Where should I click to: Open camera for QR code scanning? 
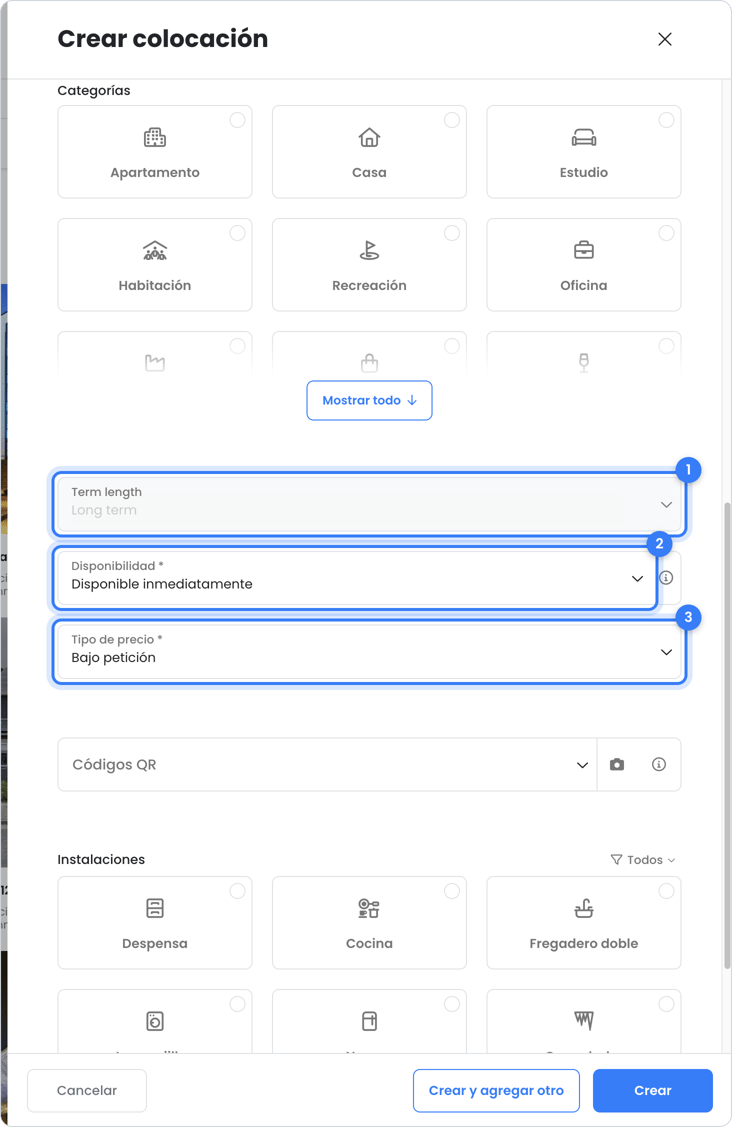(x=617, y=765)
